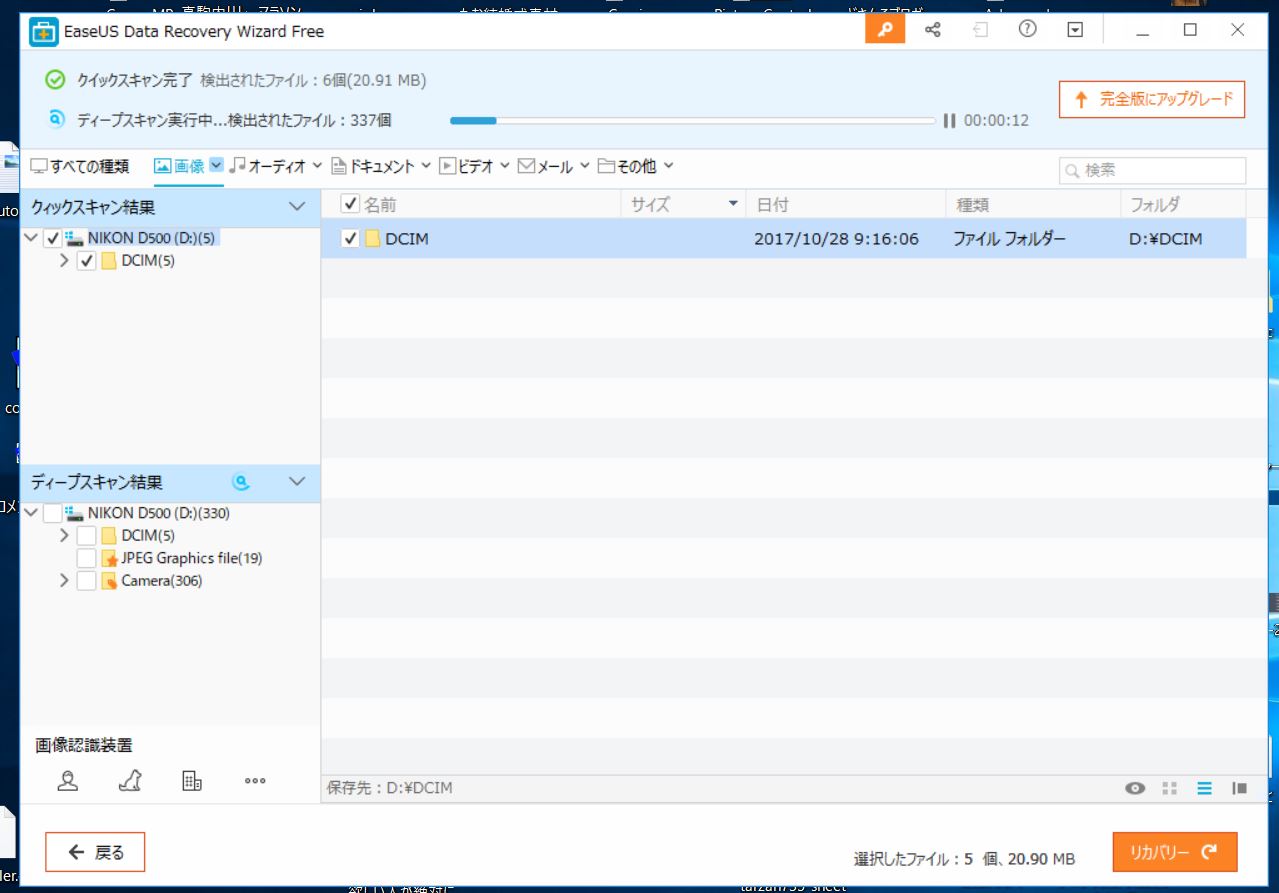1279x893 pixels.
Task: Uncheck the DCIM row checkbox in file list
Action: point(350,239)
